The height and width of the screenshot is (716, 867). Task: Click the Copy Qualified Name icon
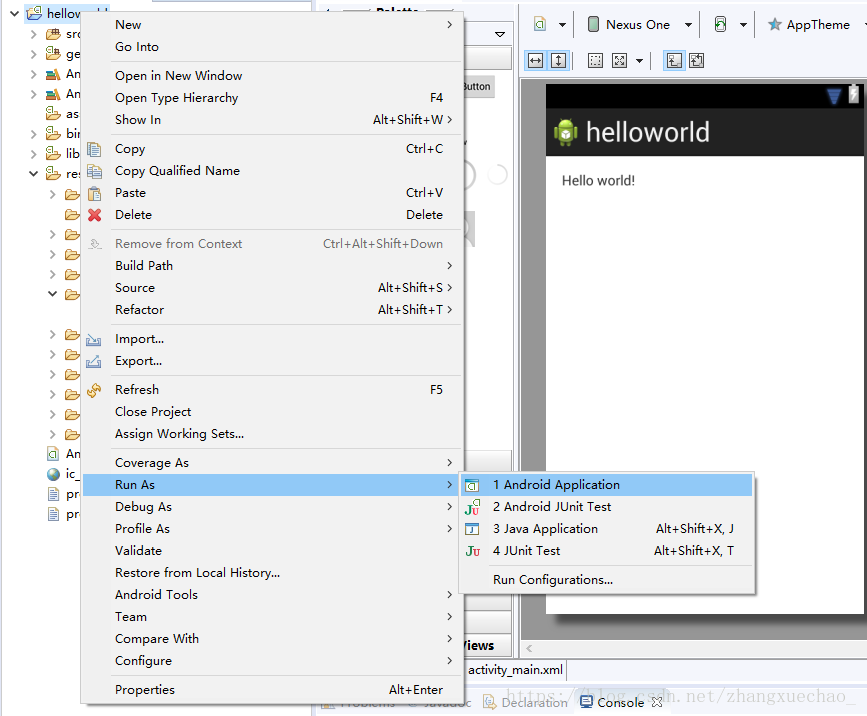pos(94,171)
